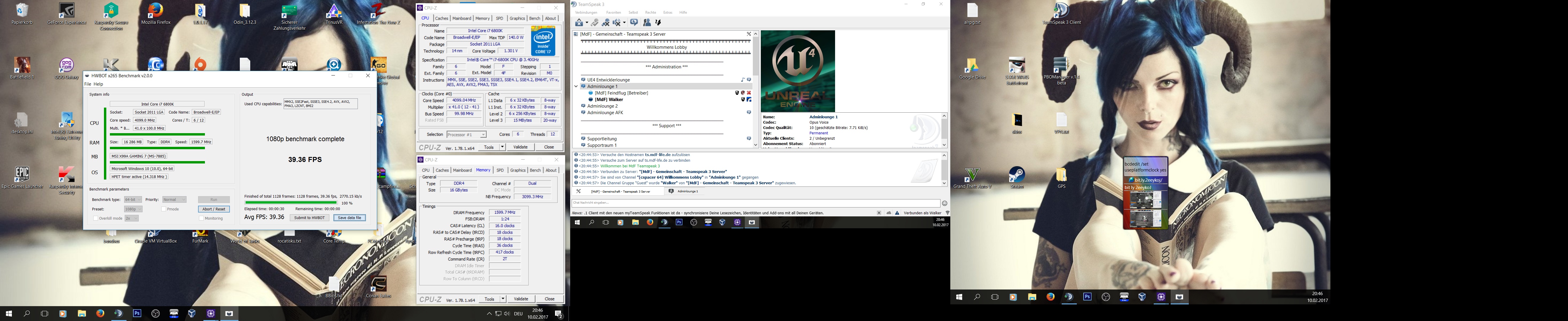This screenshot has height=321, width=1568.
Task: Tick the Pmode checkbox in HWBOT
Action: click(164, 209)
